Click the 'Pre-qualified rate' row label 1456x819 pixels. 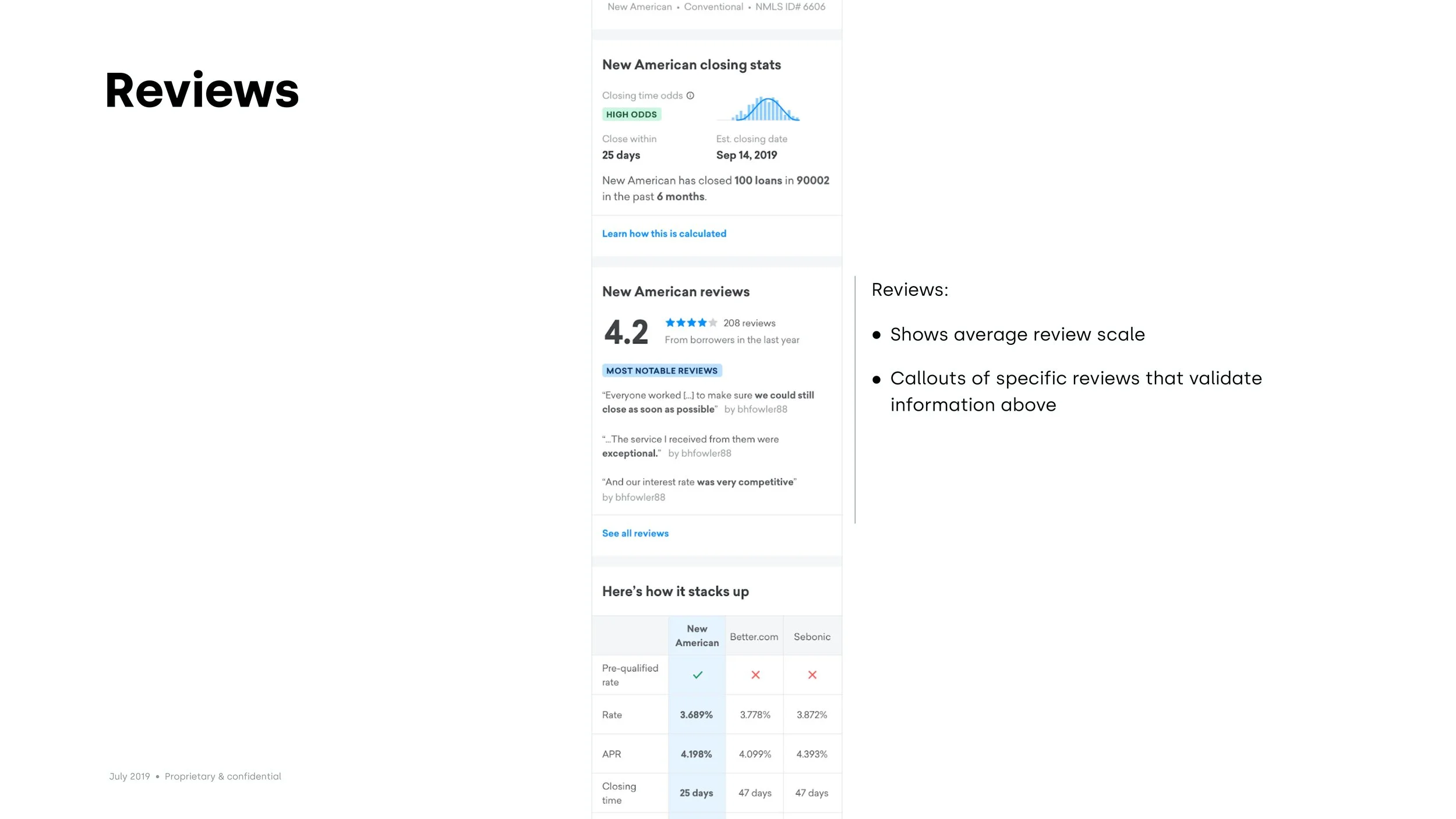[630, 675]
